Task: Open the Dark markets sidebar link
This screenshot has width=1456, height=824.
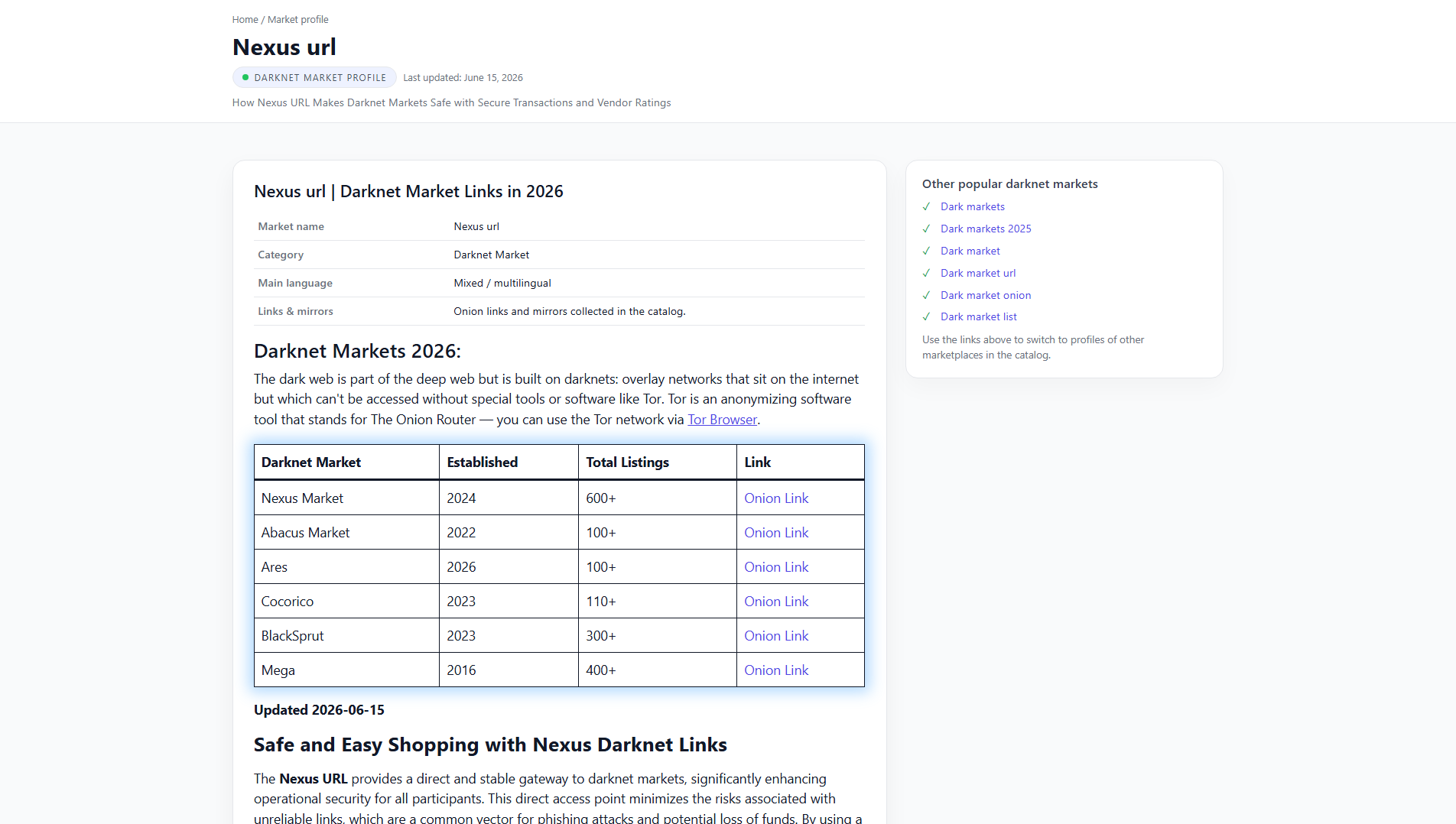Action: click(973, 207)
